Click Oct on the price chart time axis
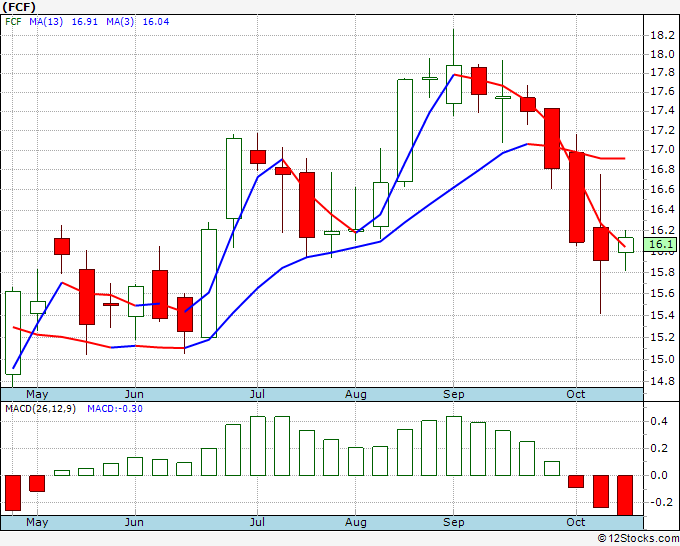 [x=576, y=394]
